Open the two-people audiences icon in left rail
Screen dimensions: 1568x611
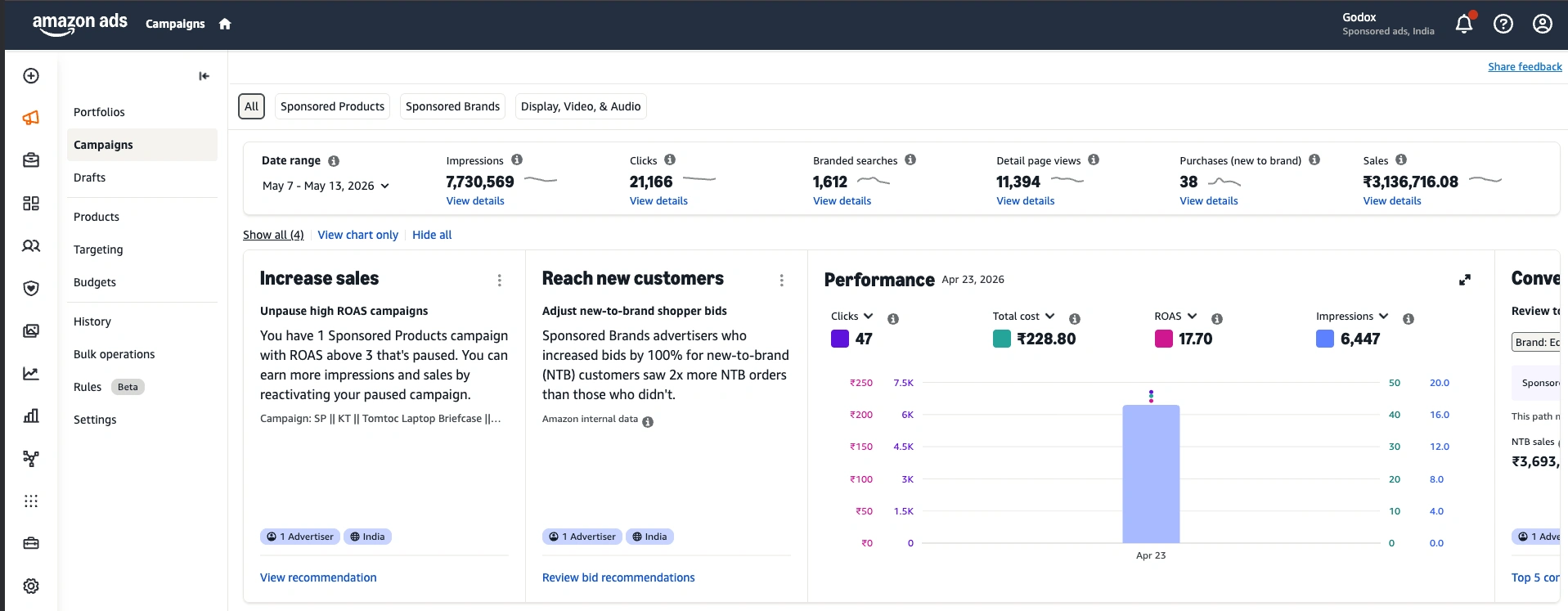pos(31,246)
